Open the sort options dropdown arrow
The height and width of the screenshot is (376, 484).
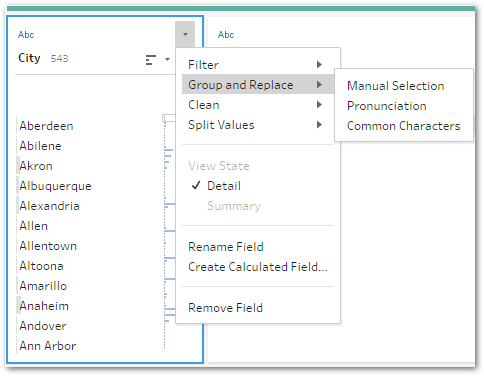(x=167, y=60)
